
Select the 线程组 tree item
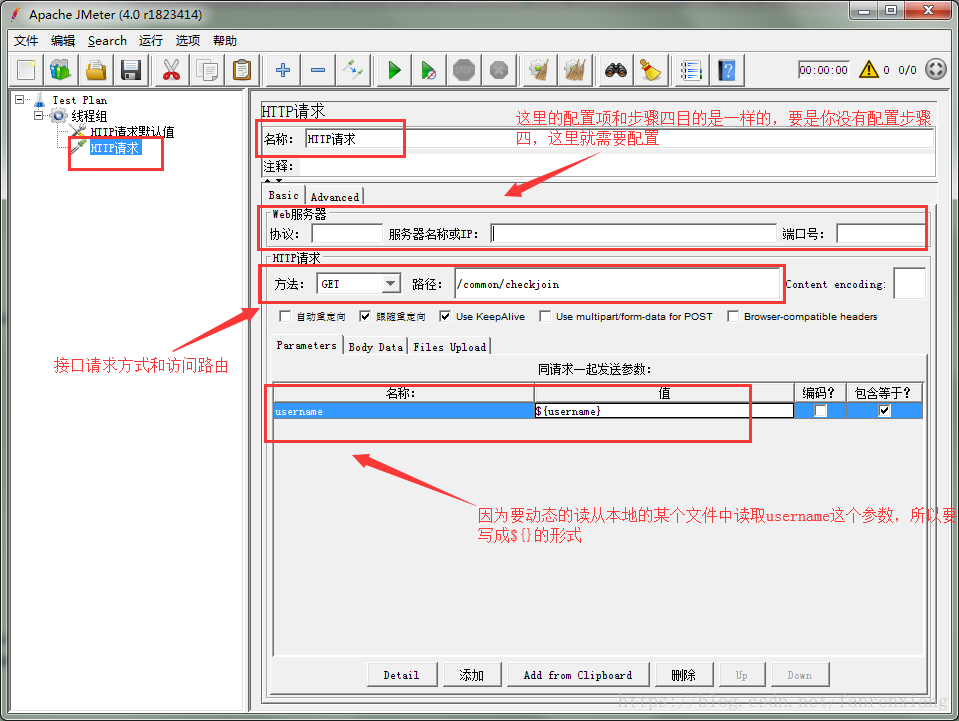tap(89, 116)
